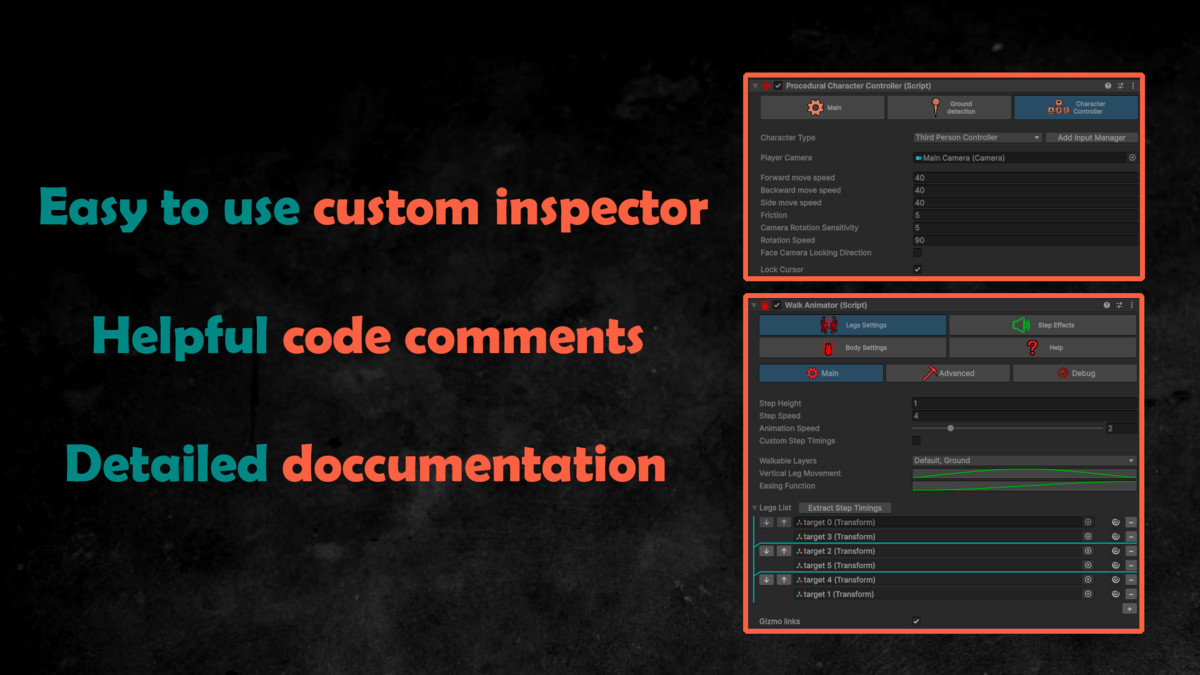Click the Rotation Speed value field
Screen dimensions: 1200x675
[x=1025, y=240]
